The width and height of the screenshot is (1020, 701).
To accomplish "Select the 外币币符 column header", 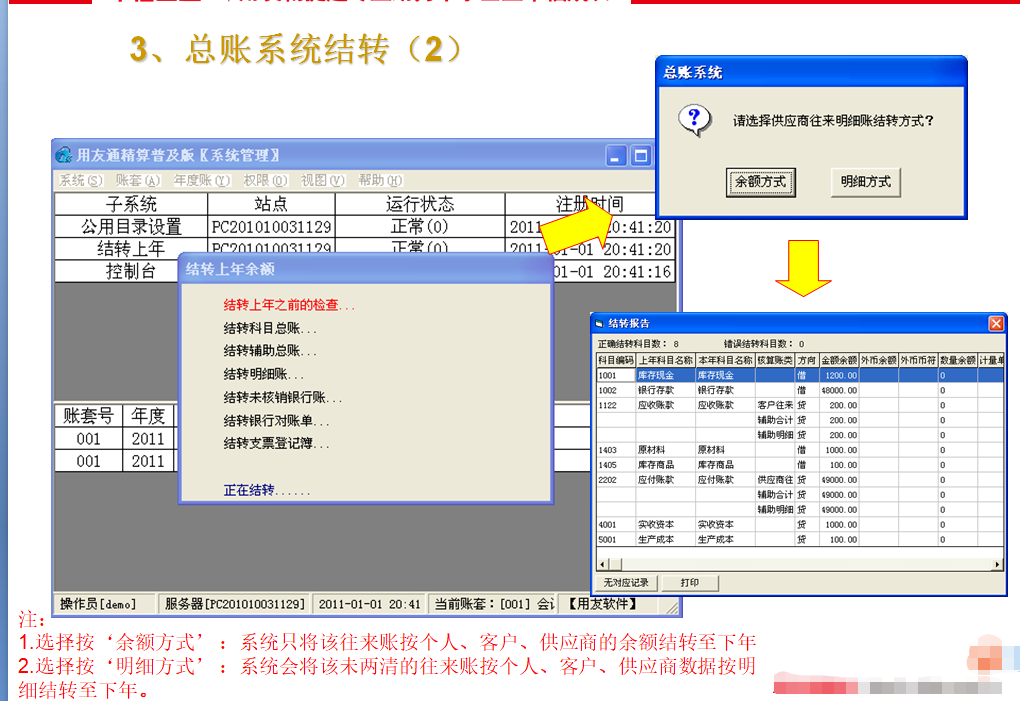I will pyautogui.click(x=919, y=360).
